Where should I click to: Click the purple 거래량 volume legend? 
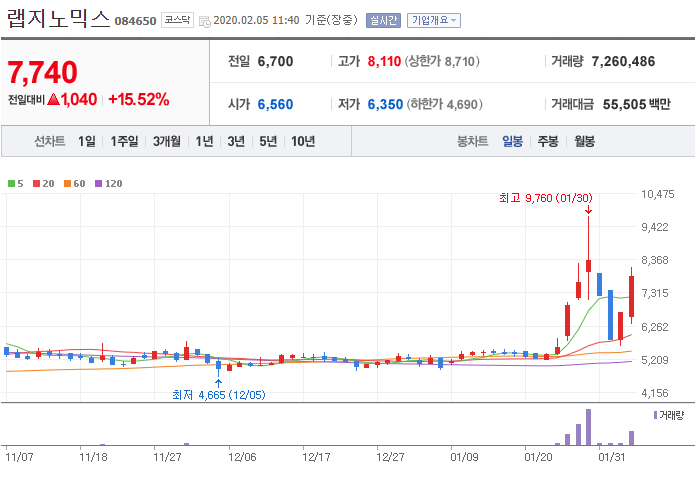point(669,415)
